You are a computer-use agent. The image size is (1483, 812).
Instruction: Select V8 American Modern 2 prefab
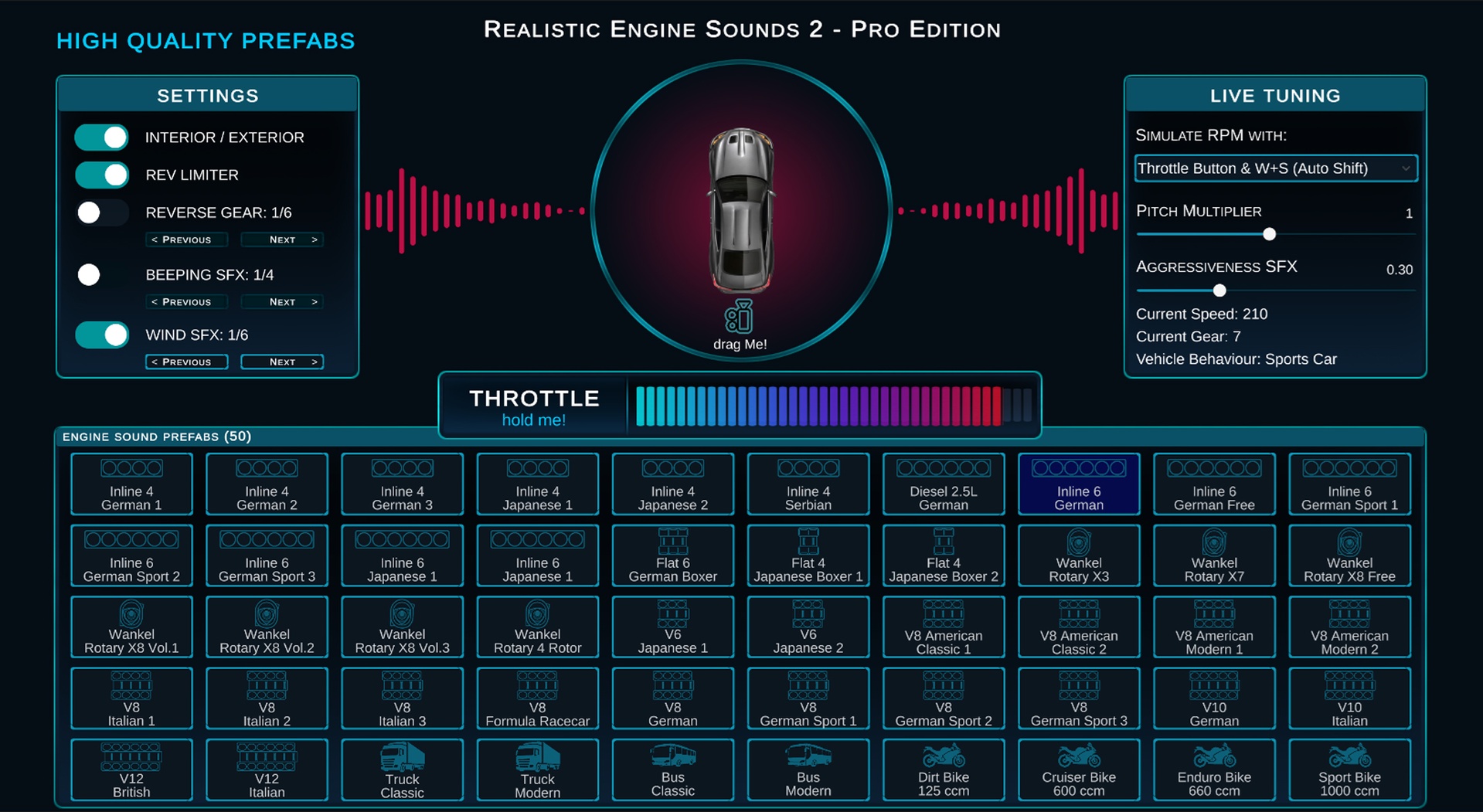(1349, 627)
